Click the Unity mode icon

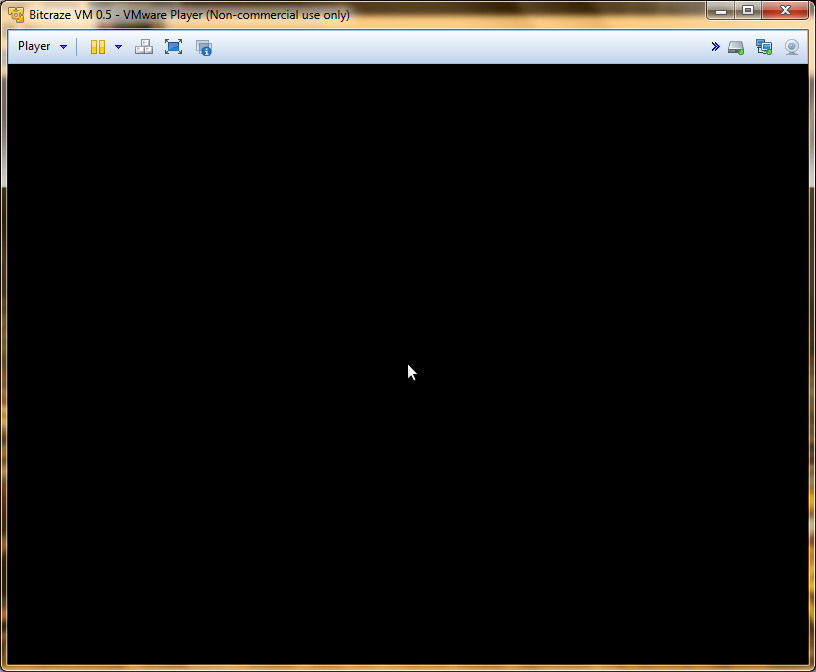tap(204, 47)
